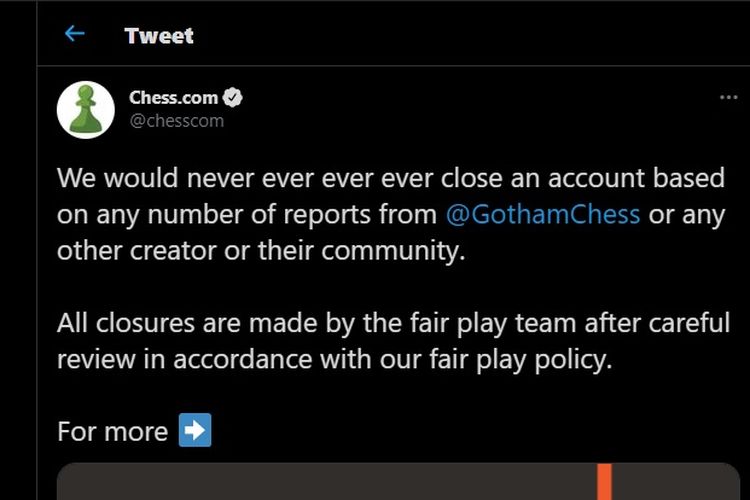Click the verified badge beside Chess.com
This screenshot has height=500, width=750.
[x=233, y=98]
